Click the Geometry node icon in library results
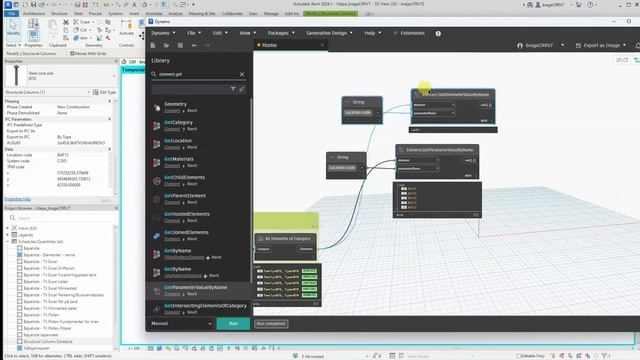 tap(157, 107)
